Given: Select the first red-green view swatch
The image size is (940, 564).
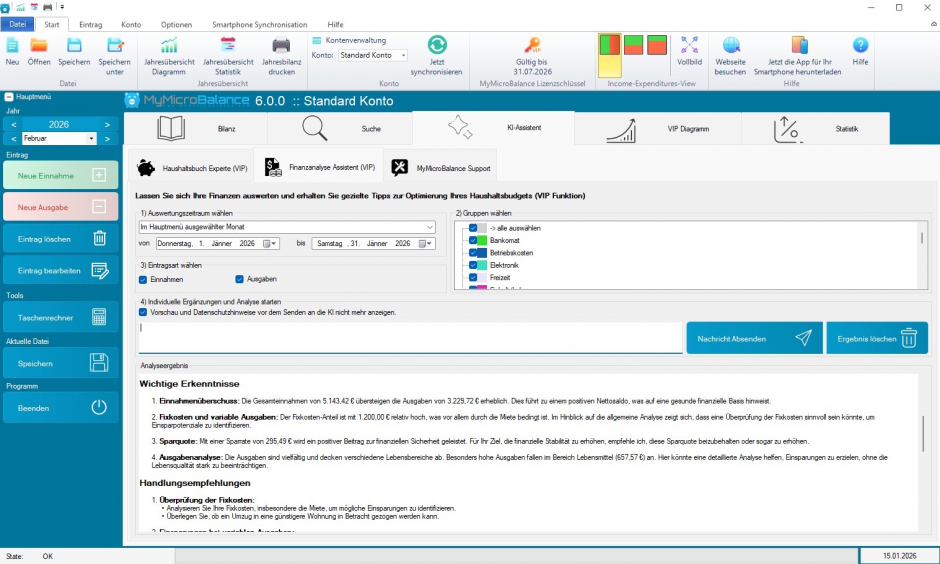Looking at the screenshot, I should tap(609, 46).
